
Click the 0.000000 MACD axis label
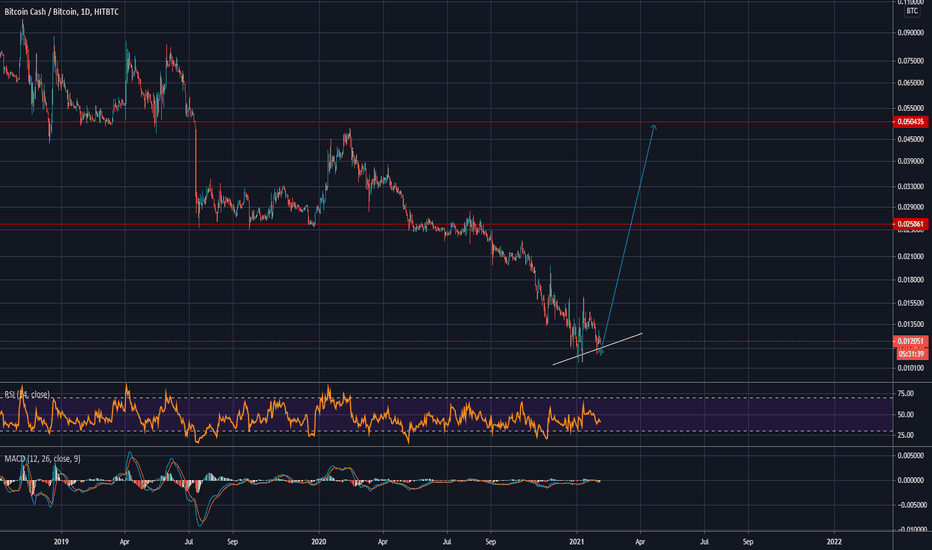coord(911,480)
